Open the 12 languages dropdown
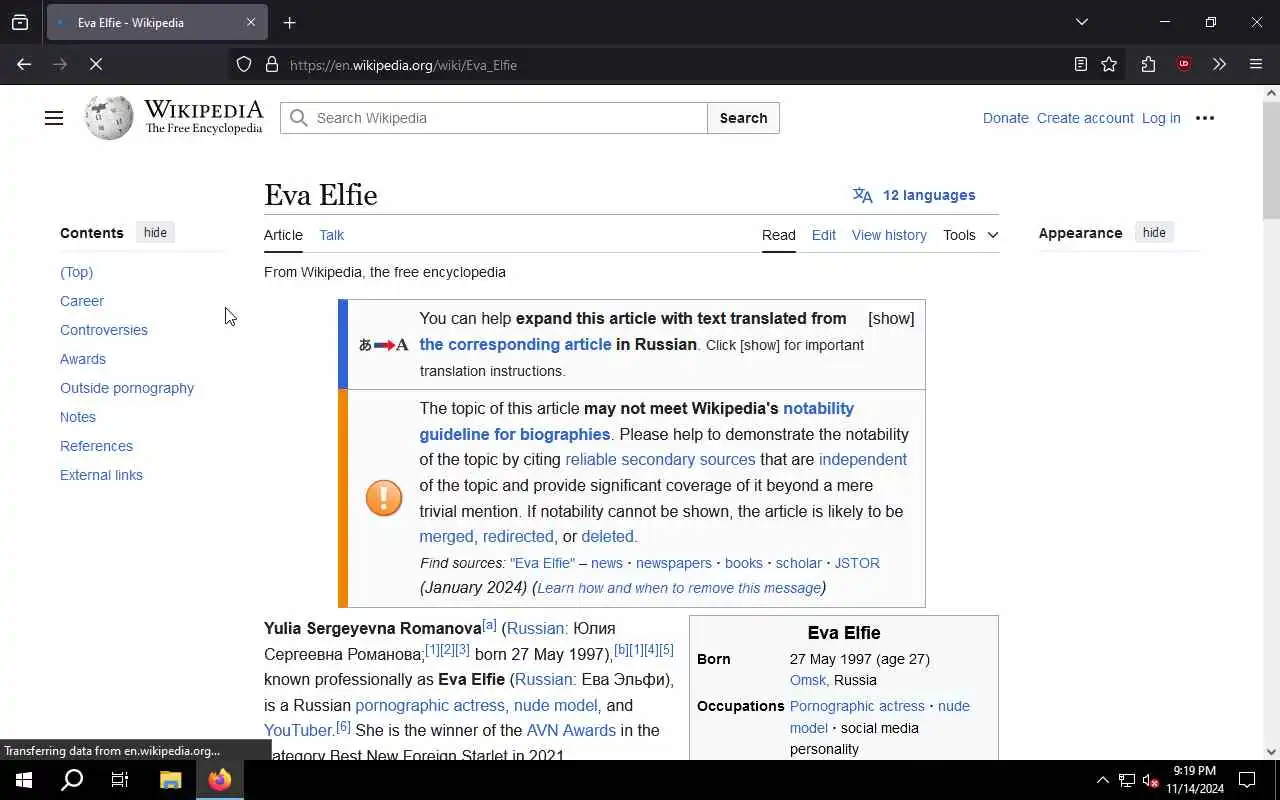The height and width of the screenshot is (800, 1280). click(x=914, y=195)
